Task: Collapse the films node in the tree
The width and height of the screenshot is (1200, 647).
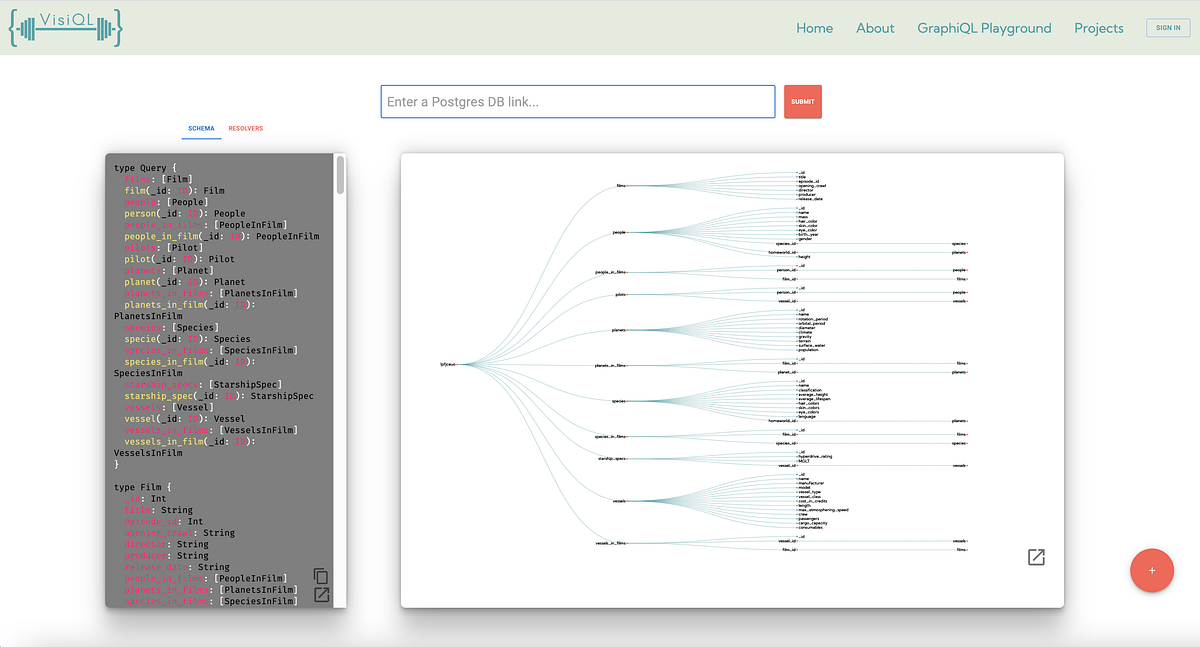Action: (626, 186)
